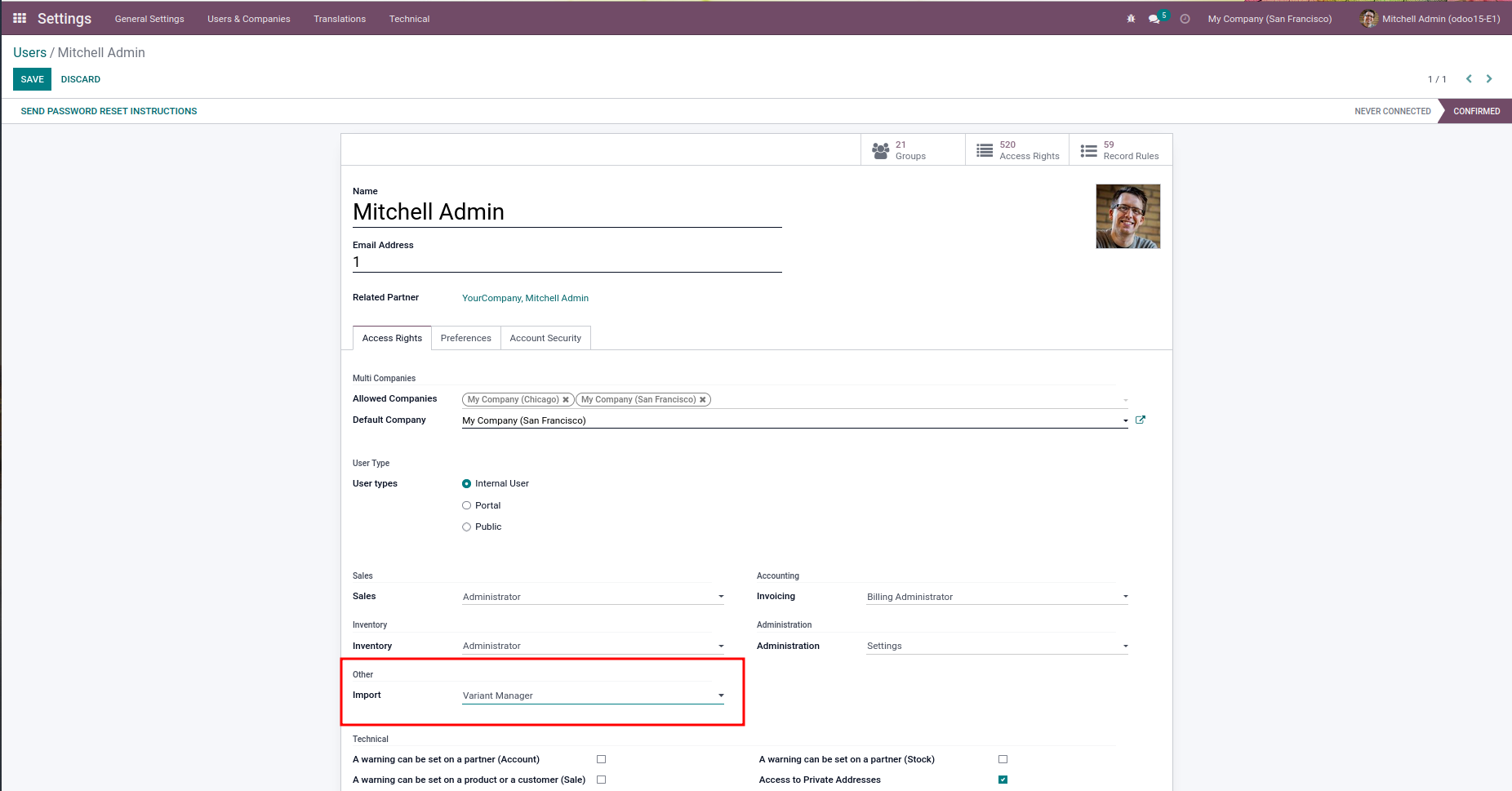Toggle partner warning (Stock) checkbox
The width and height of the screenshot is (1512, 791).
coord(1003,759)
